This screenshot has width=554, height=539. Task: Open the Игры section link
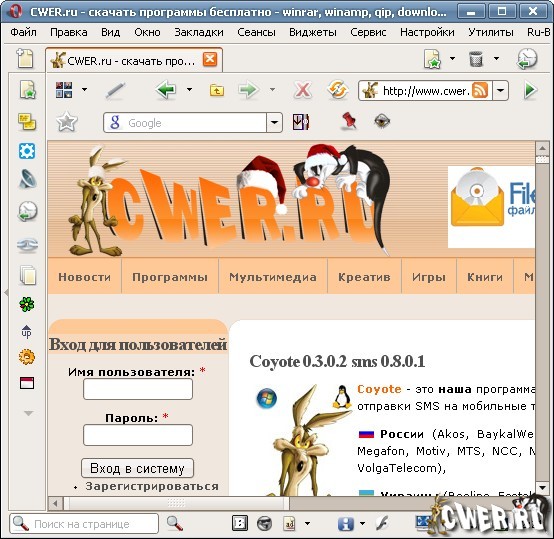click(x=429, y=277)
